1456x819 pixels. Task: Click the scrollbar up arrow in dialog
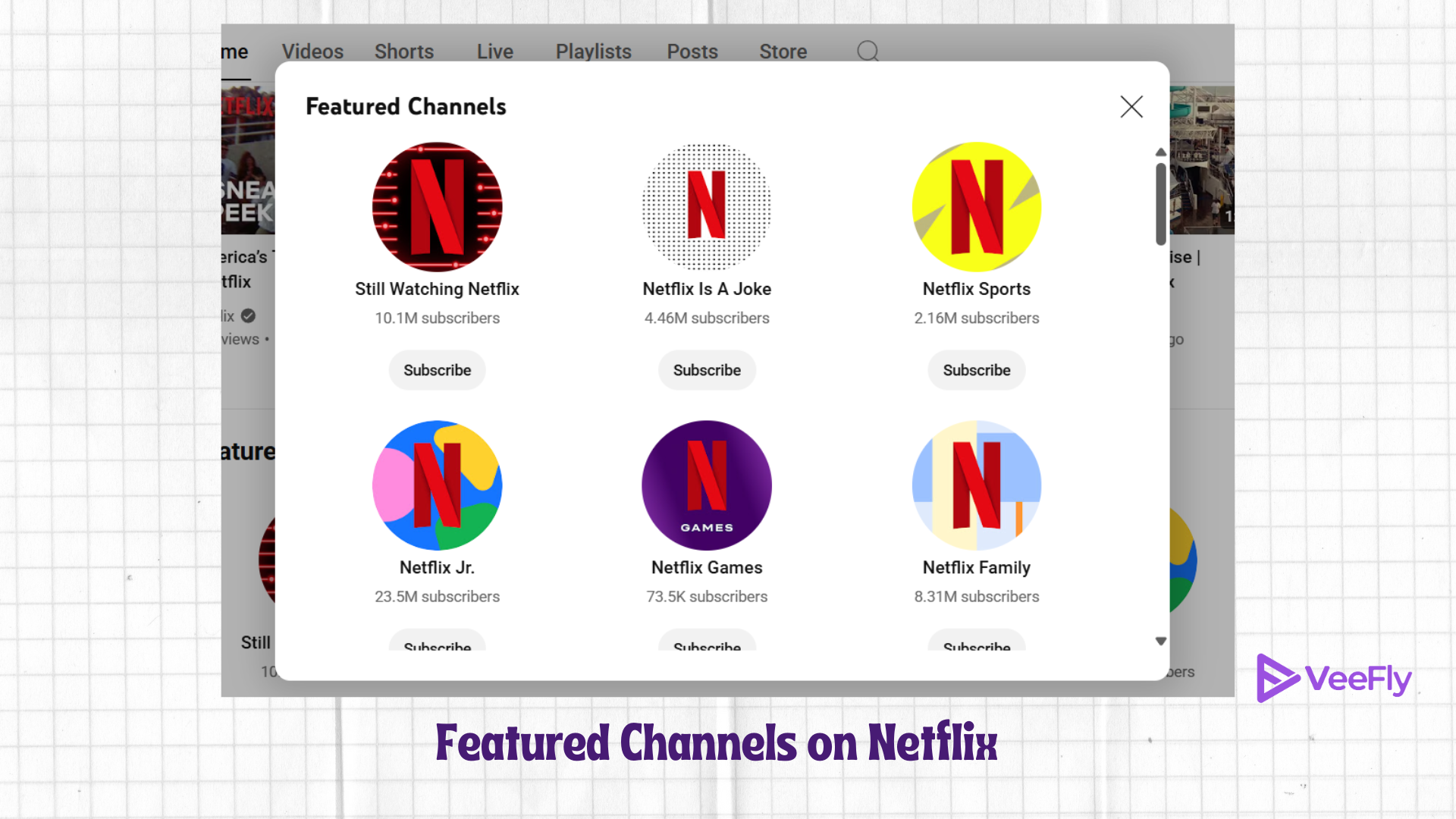point(1160,152)
